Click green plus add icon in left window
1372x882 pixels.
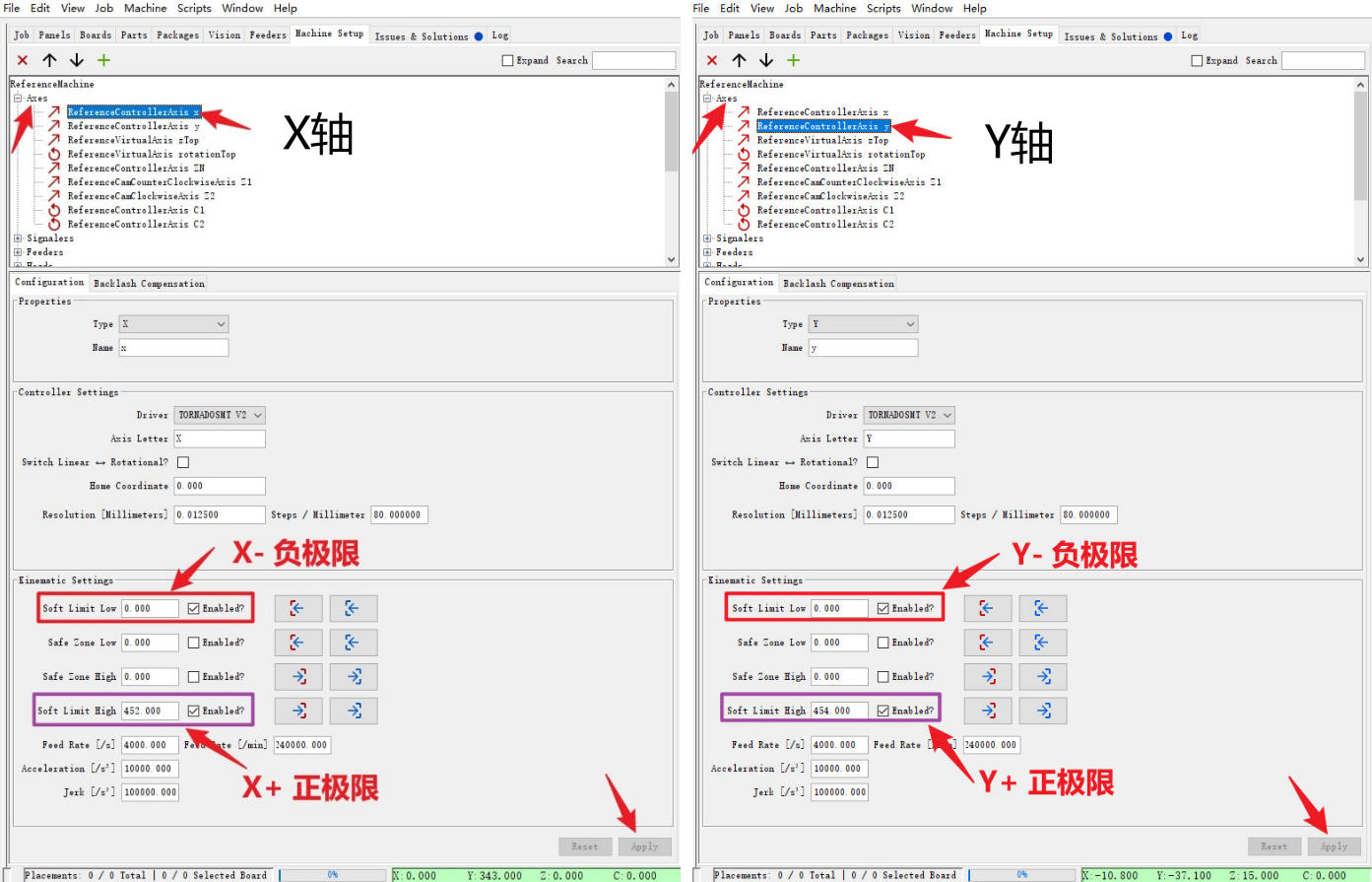pyautogui.click(x=103, y=60)
